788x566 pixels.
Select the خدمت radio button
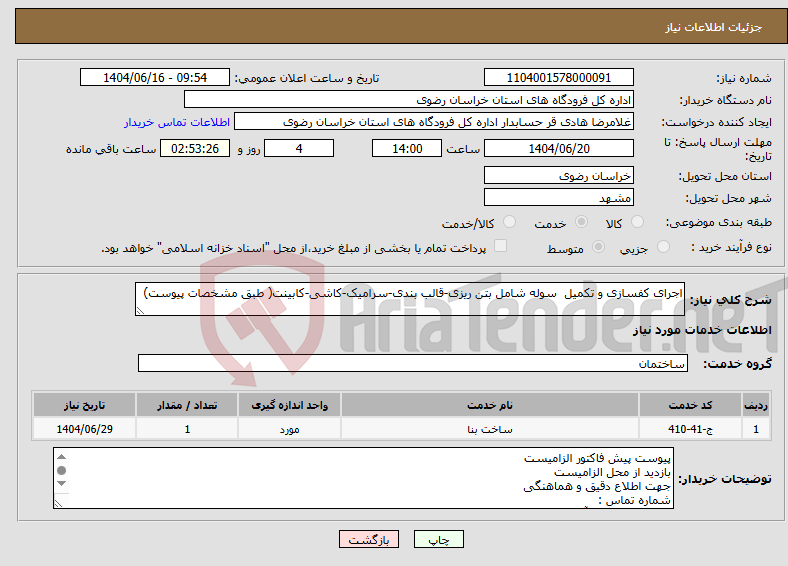click(x=581, y=222)
